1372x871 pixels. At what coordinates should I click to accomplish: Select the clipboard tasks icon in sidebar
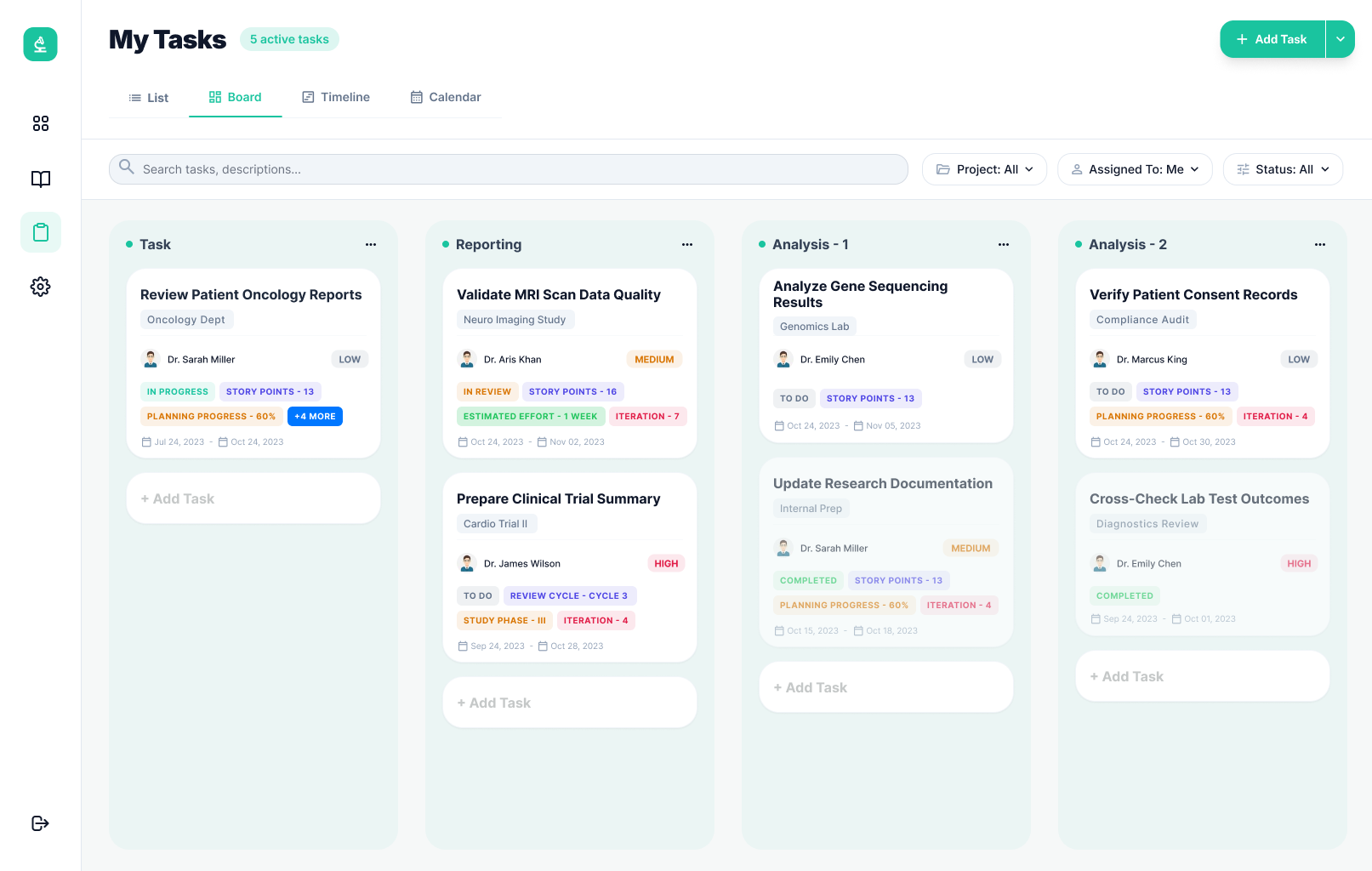tap(40, 232)
